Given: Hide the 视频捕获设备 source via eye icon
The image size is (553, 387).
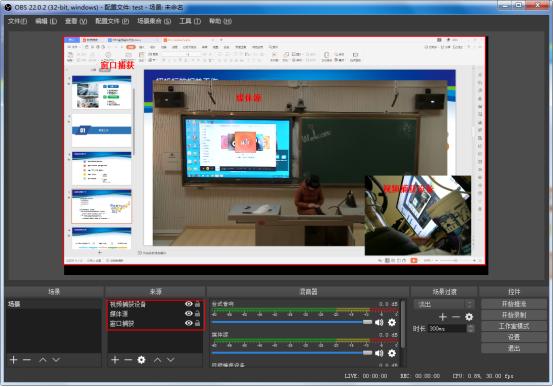Looking at the screenshot, I should tap(189, 304).
